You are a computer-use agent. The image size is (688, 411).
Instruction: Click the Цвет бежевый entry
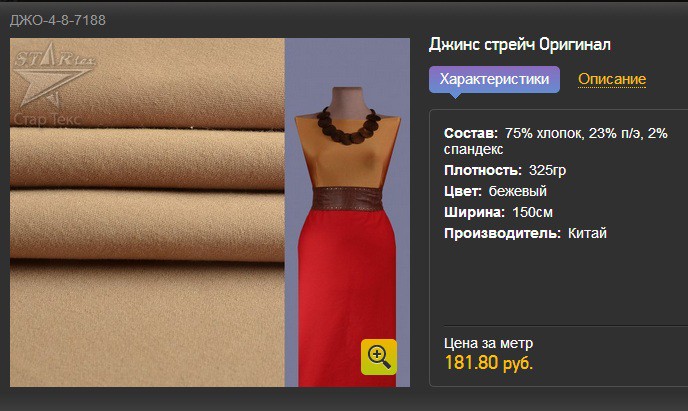pyautogui.click(x=495, y=191)
